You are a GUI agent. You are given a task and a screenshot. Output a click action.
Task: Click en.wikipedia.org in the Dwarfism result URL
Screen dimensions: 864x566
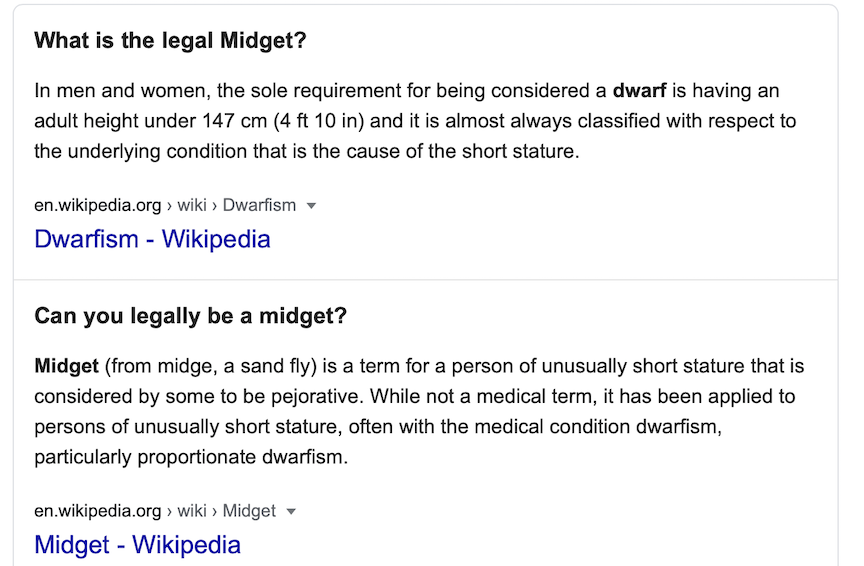97,206
